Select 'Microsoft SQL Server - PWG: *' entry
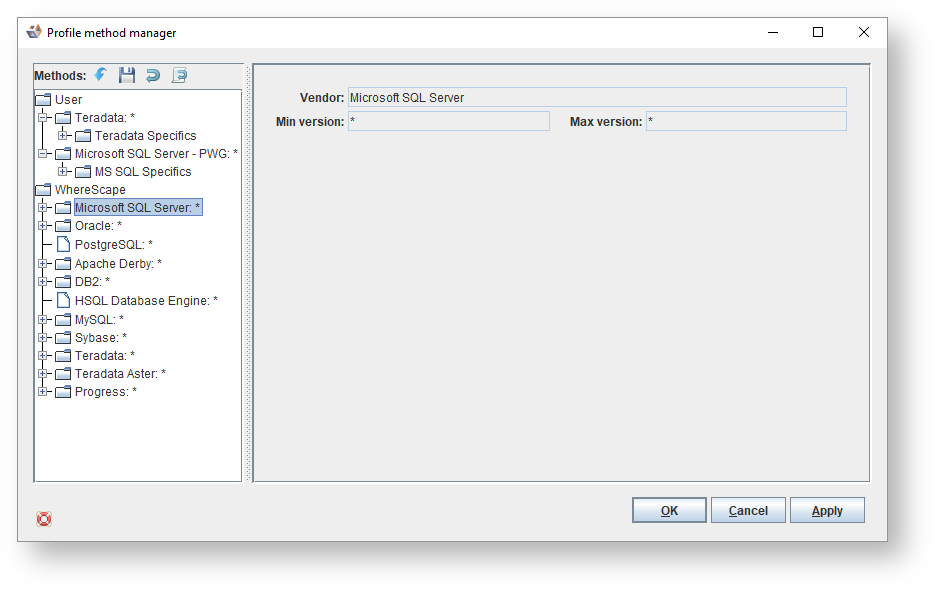This screenshot has width=936, height=590. pos(156,153)
